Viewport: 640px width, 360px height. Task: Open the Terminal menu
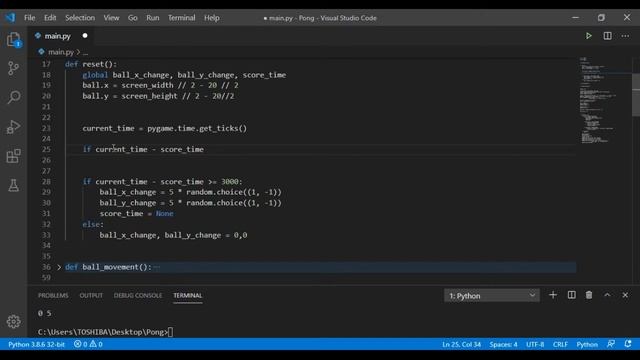(182, 18)
